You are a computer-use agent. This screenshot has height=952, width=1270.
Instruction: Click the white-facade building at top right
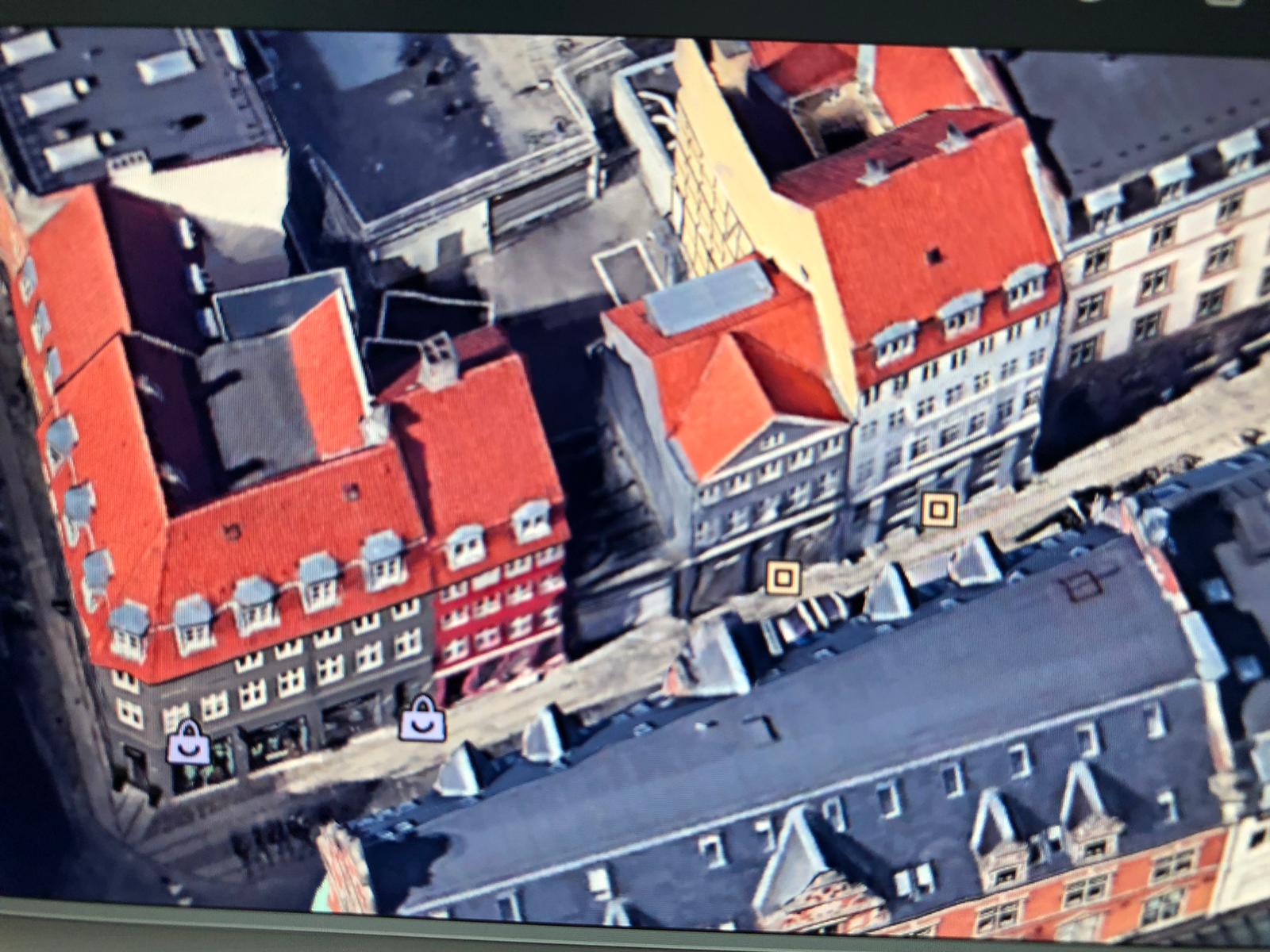point(1167,270)
